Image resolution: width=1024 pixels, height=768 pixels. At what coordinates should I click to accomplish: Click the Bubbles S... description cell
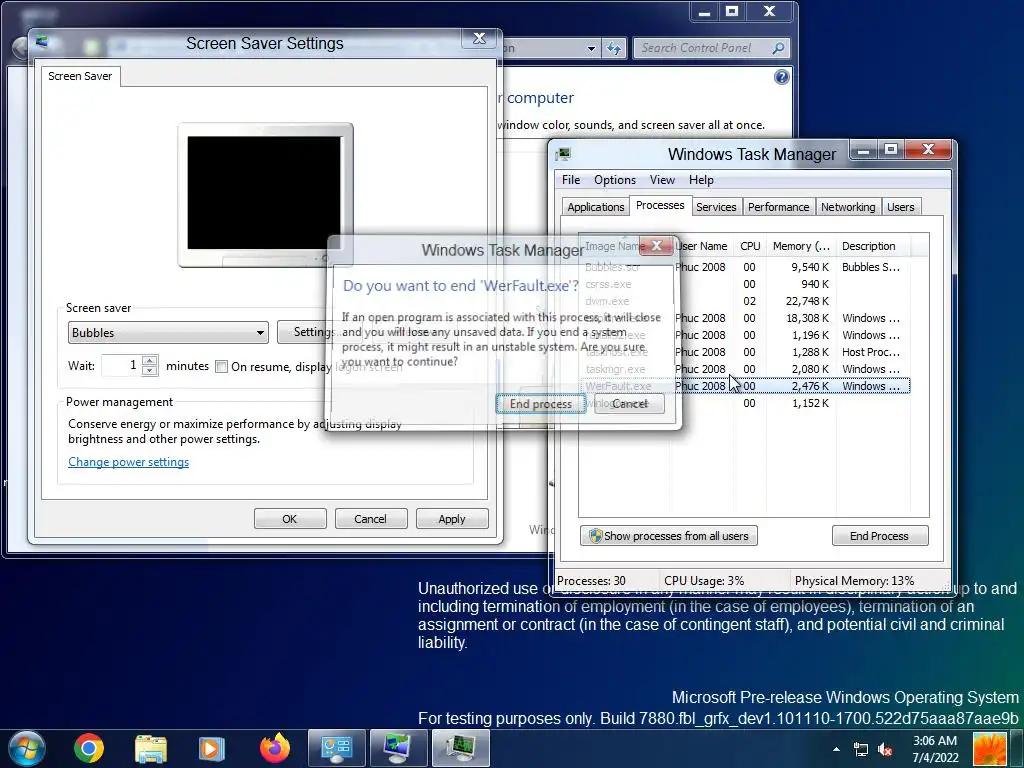871,267
